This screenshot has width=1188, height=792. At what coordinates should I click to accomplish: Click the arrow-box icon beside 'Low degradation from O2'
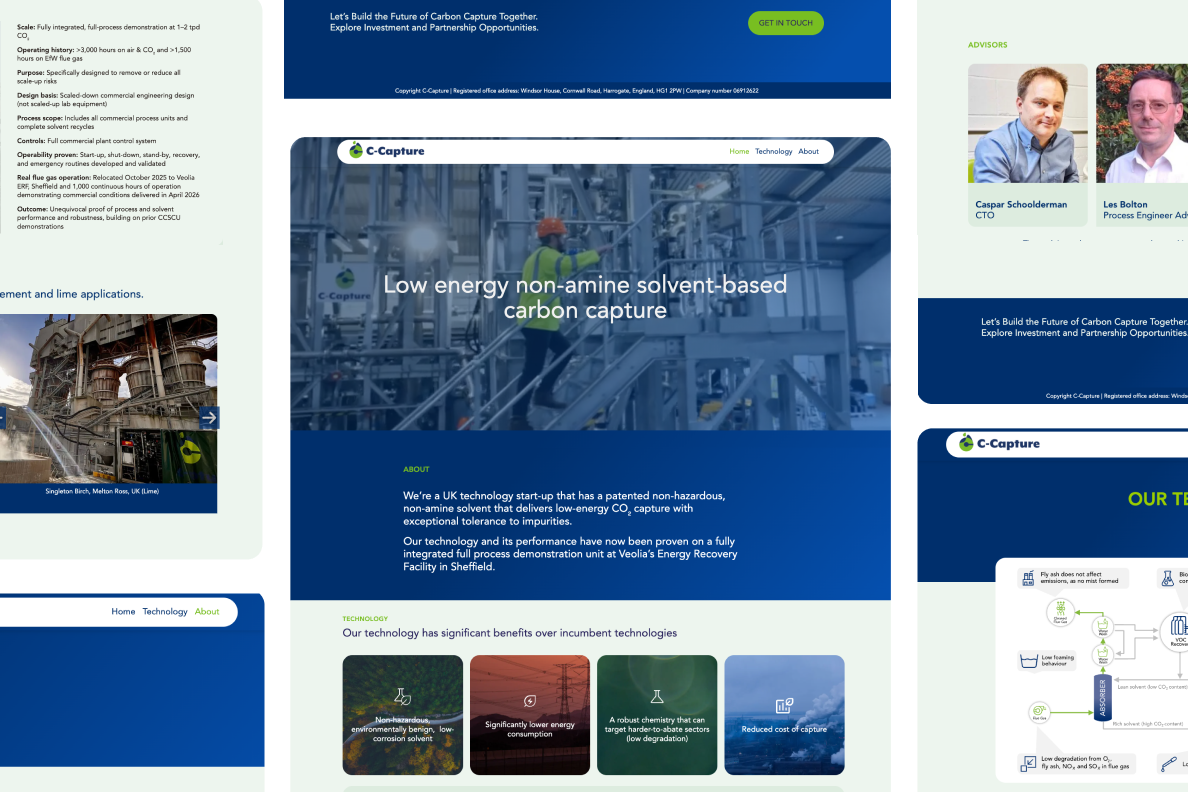pos(1028,763)
